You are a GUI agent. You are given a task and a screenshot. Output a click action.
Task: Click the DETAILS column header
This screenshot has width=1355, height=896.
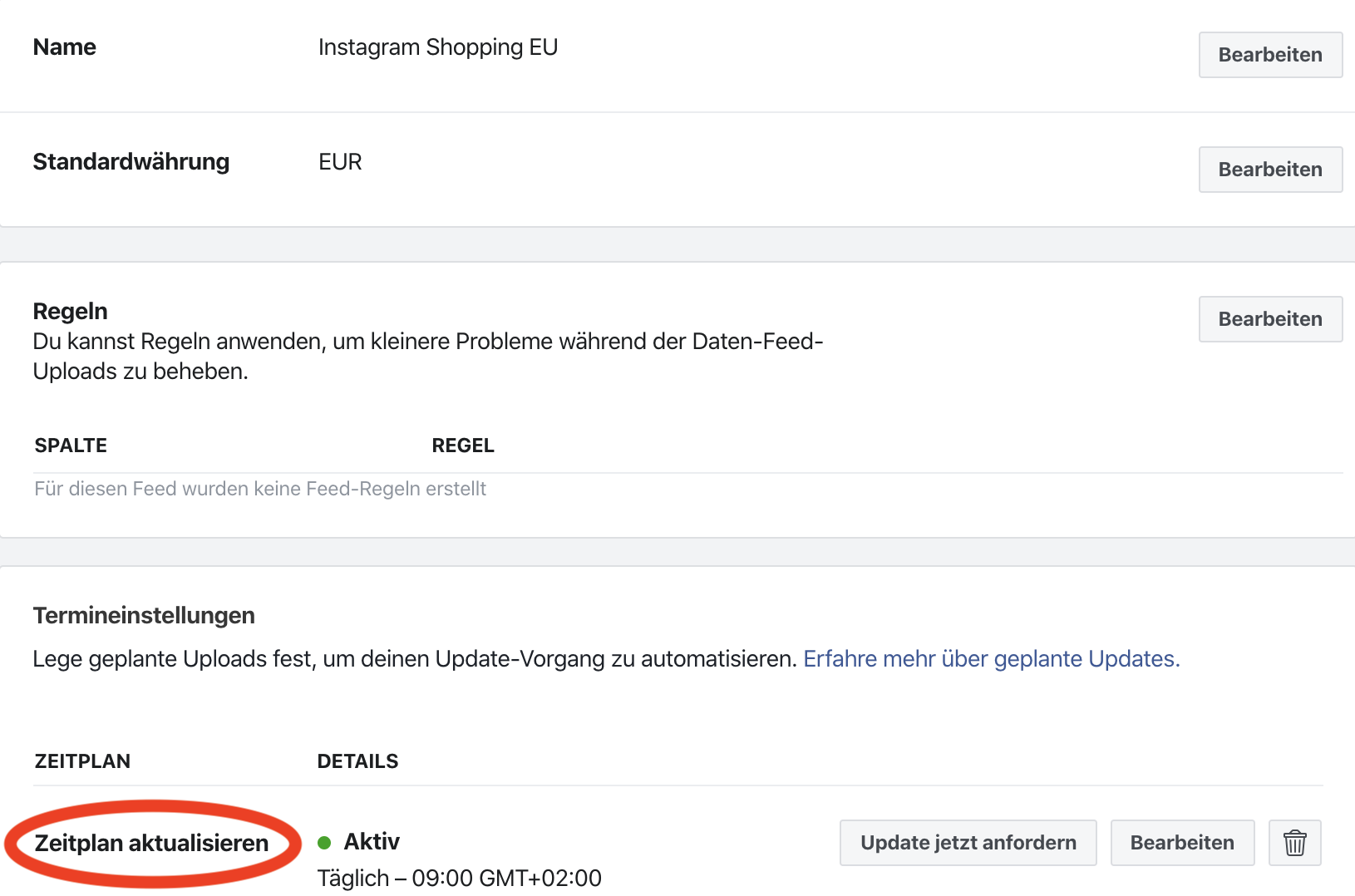point(357,761)
